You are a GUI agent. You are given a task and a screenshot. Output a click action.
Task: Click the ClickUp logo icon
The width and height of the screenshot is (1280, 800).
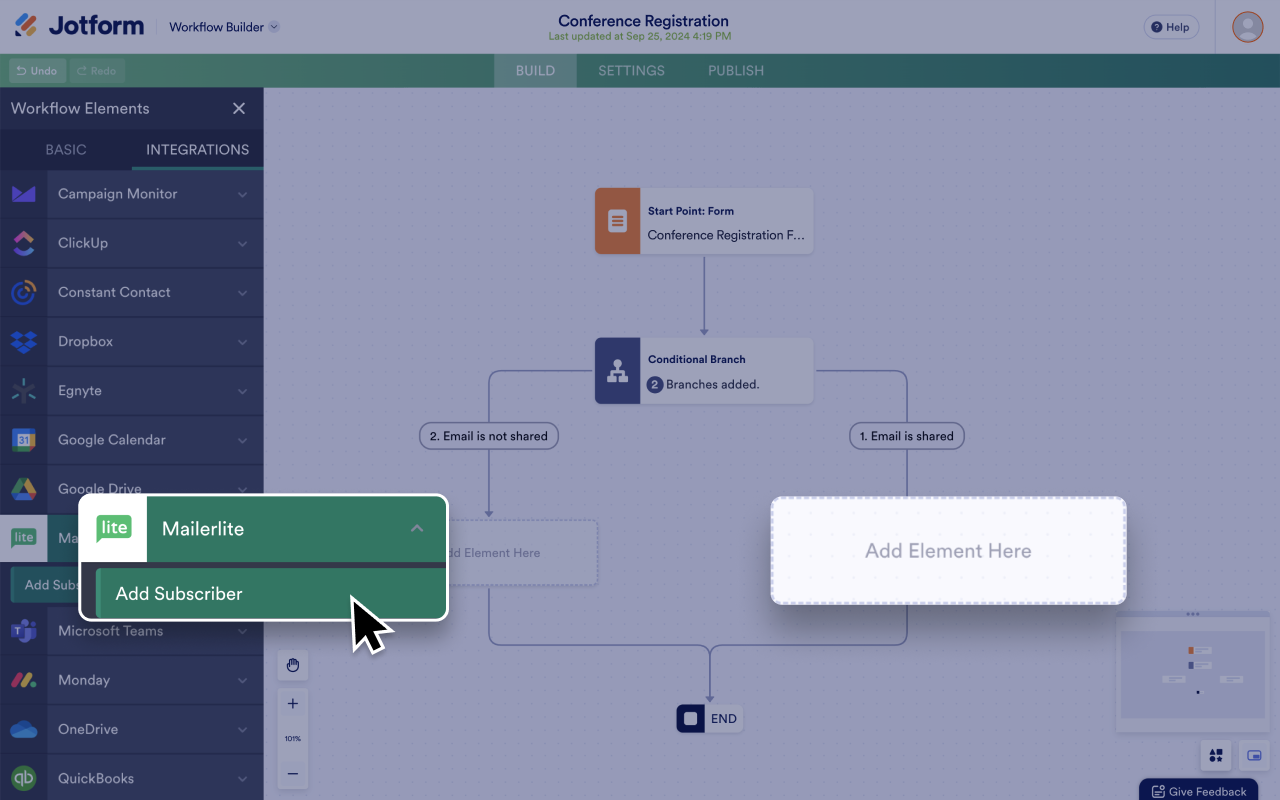(x=24, y=243)
